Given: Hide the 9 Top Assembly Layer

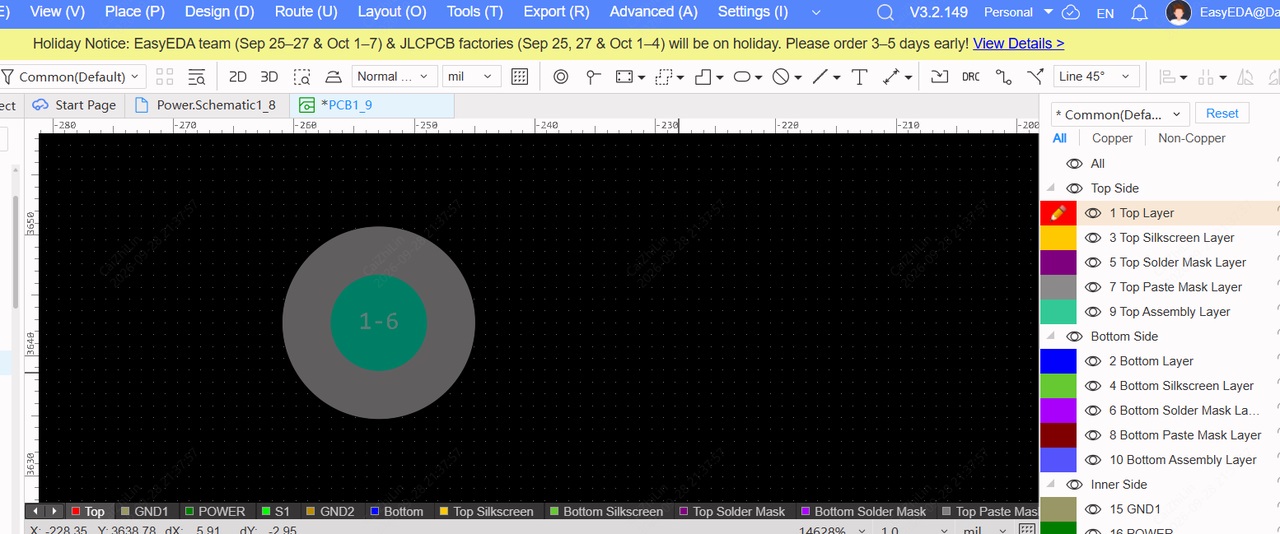Looking at the screenshot, I should click(x=1093, y=312).
